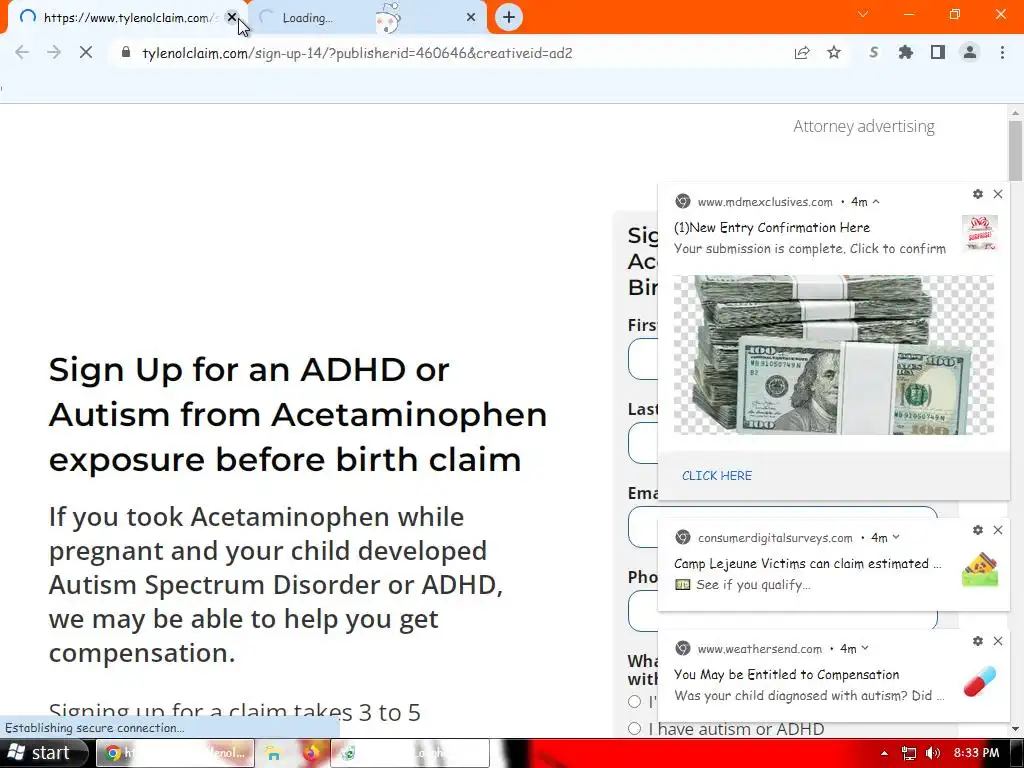Stop loading the page
Image resolution: width=1024 pixels, height=768 pixels.
coord(86,53)
